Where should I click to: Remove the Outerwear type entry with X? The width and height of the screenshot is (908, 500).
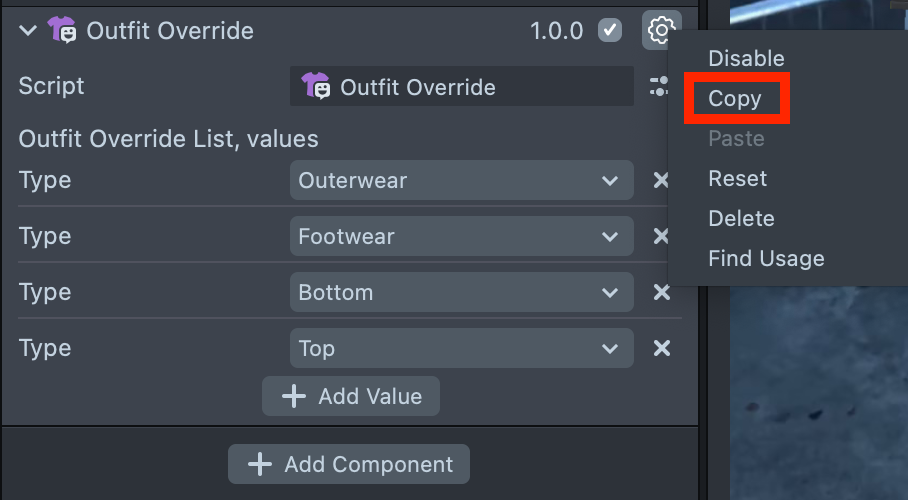coord(661,181)
